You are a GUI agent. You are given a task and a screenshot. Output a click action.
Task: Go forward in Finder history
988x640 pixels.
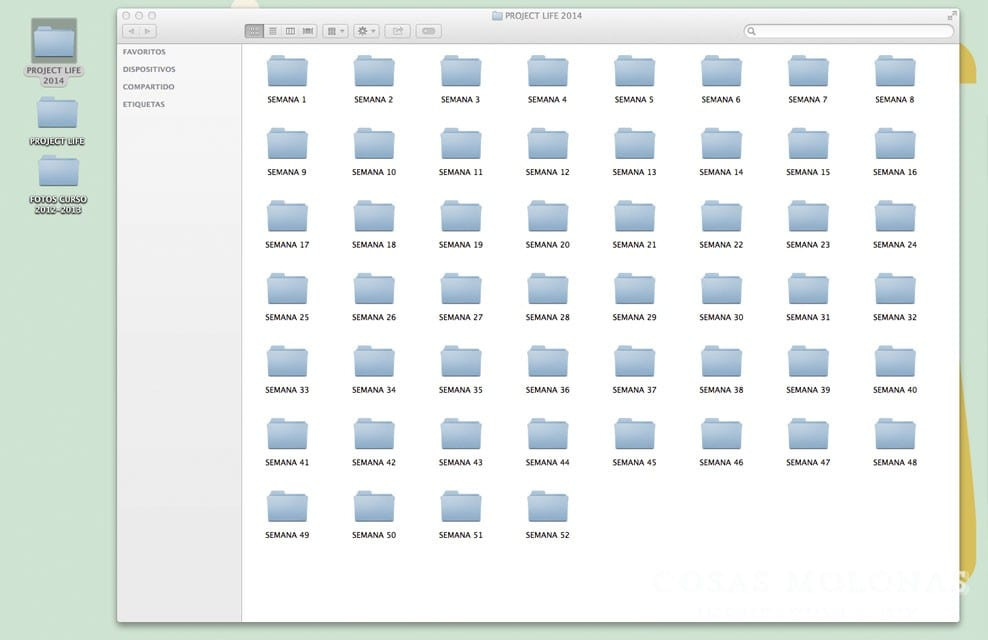(148, 31)
